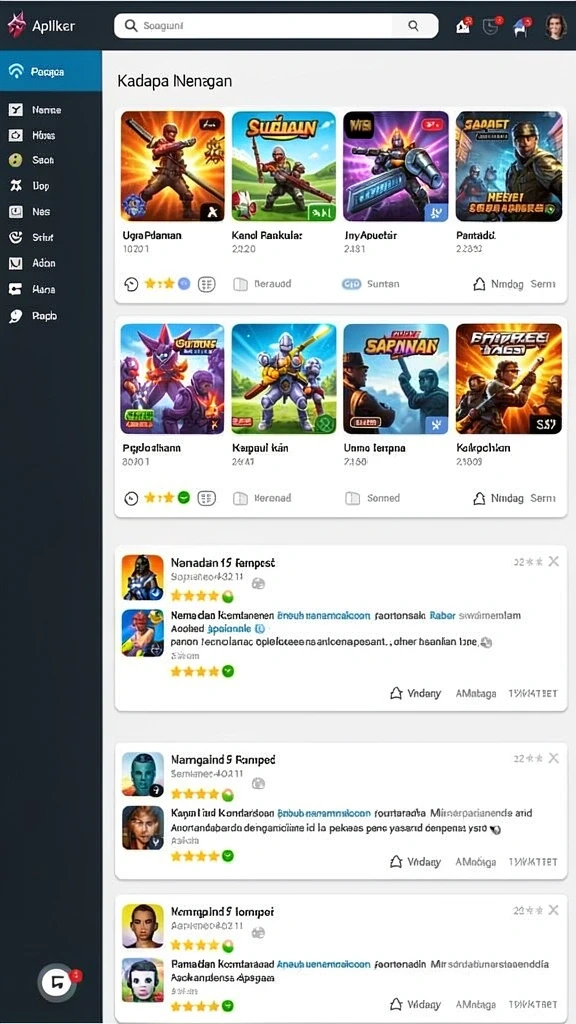Open the JnyApuetar game thumbnail
This screenshot has width=576, height=1024.
(396, 166)
